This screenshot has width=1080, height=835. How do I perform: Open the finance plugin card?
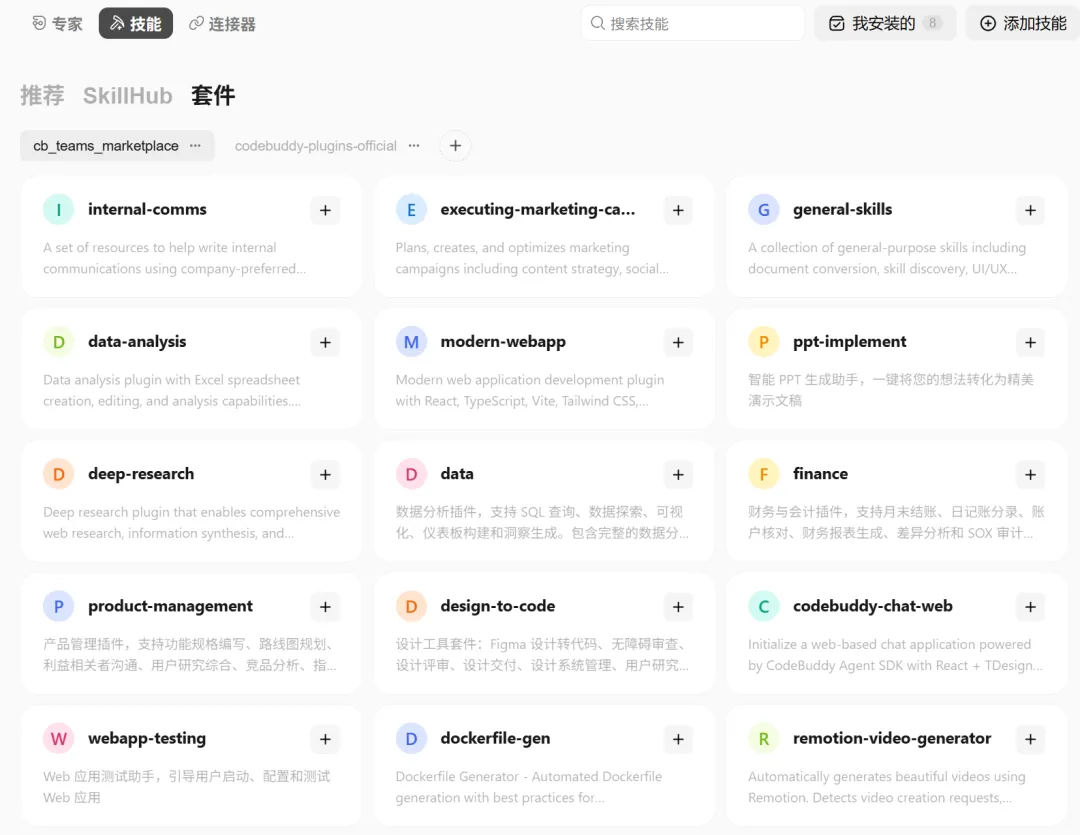click(x=896, y=502)
